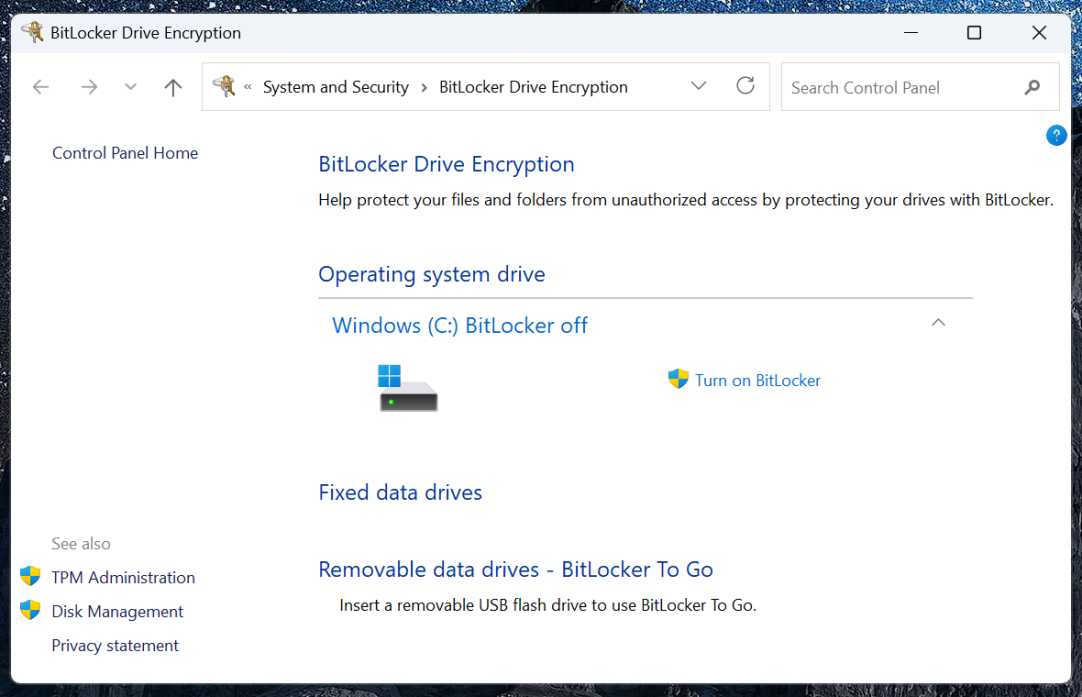Click the up-one-level arrow
This screenshot has height=697, width=1082.
tap(172, 87)
